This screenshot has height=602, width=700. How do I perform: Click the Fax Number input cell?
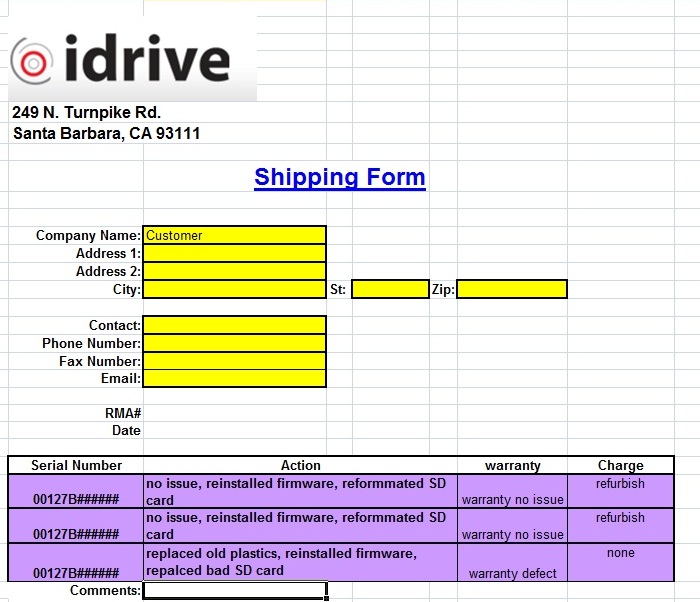(x=234, y=361)
